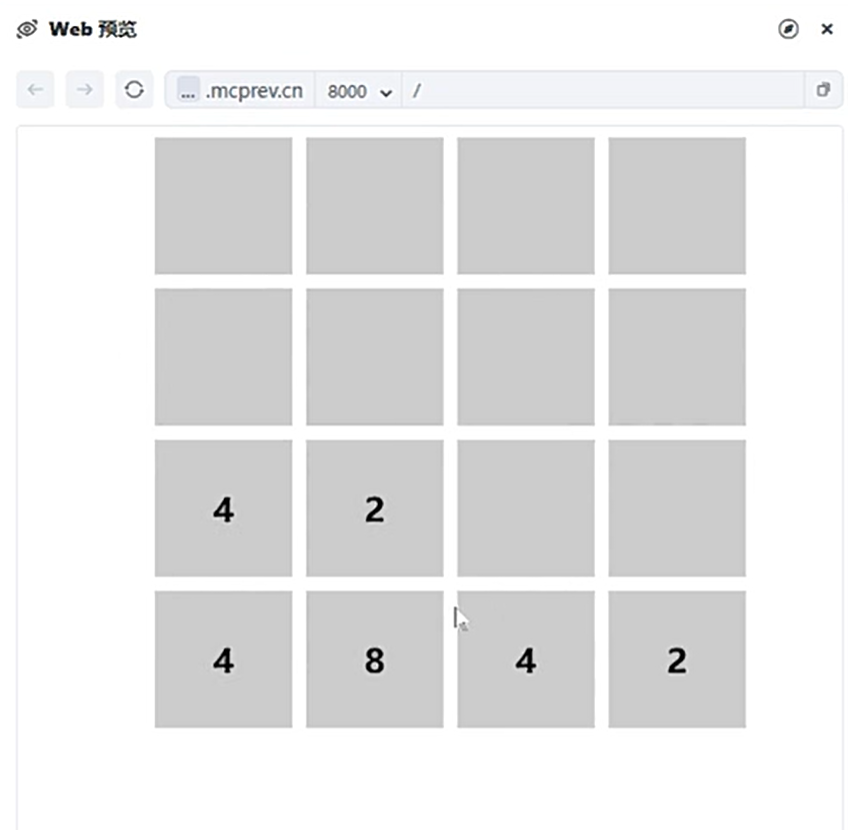Click the bottom-right tile showing 2

[677, 659]
